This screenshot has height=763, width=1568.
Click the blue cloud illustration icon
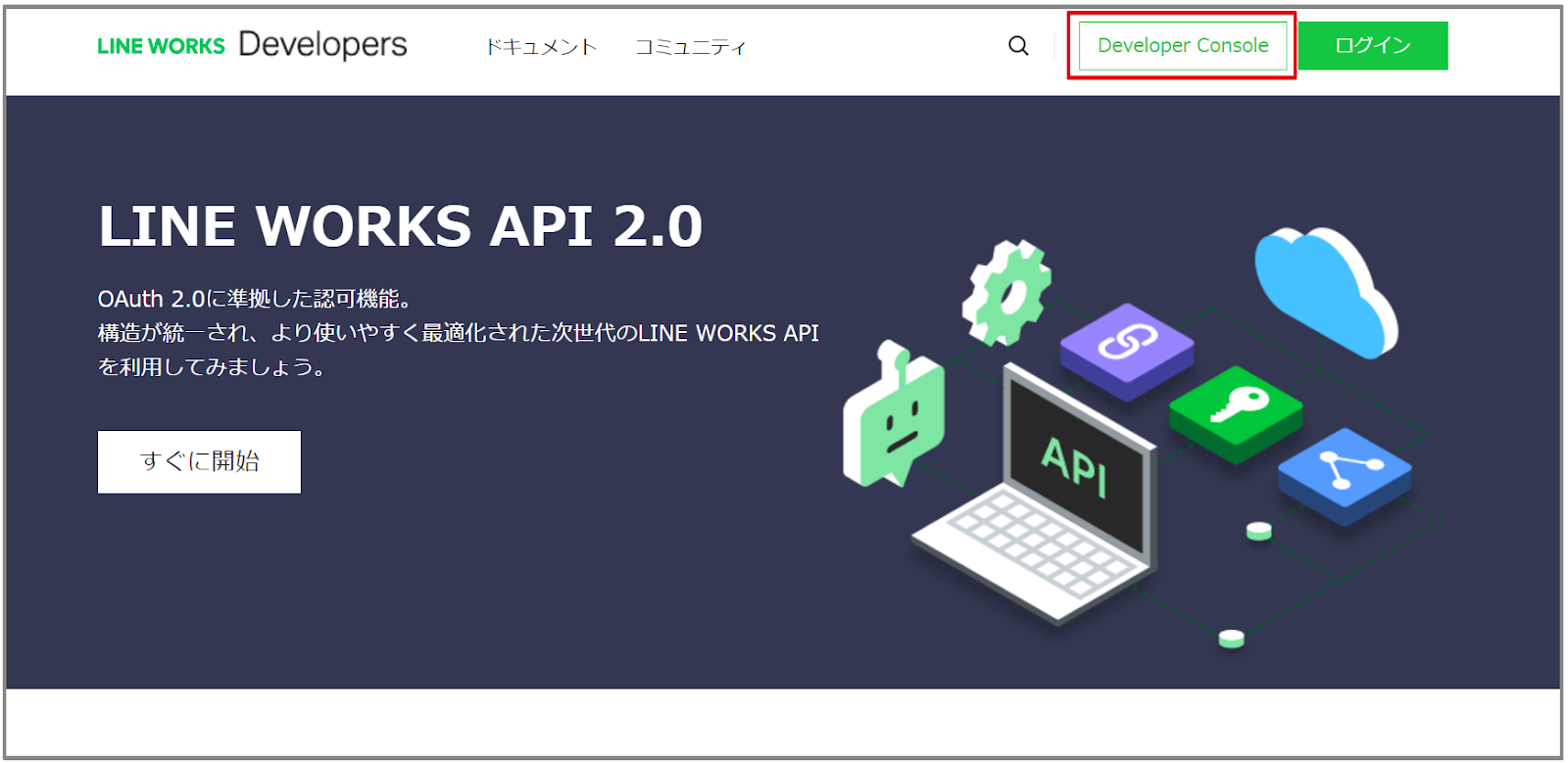tap(1325, 292)
